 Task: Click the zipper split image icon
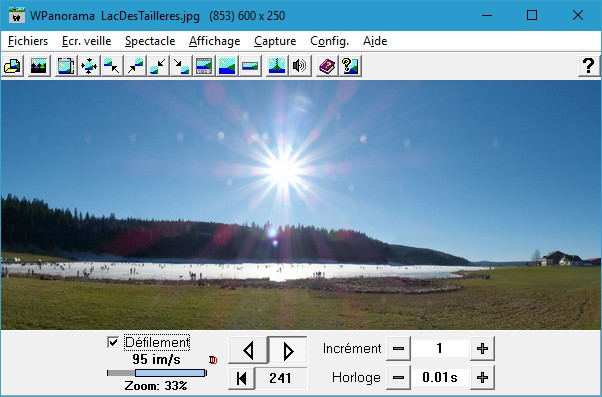tap(277, 66)
